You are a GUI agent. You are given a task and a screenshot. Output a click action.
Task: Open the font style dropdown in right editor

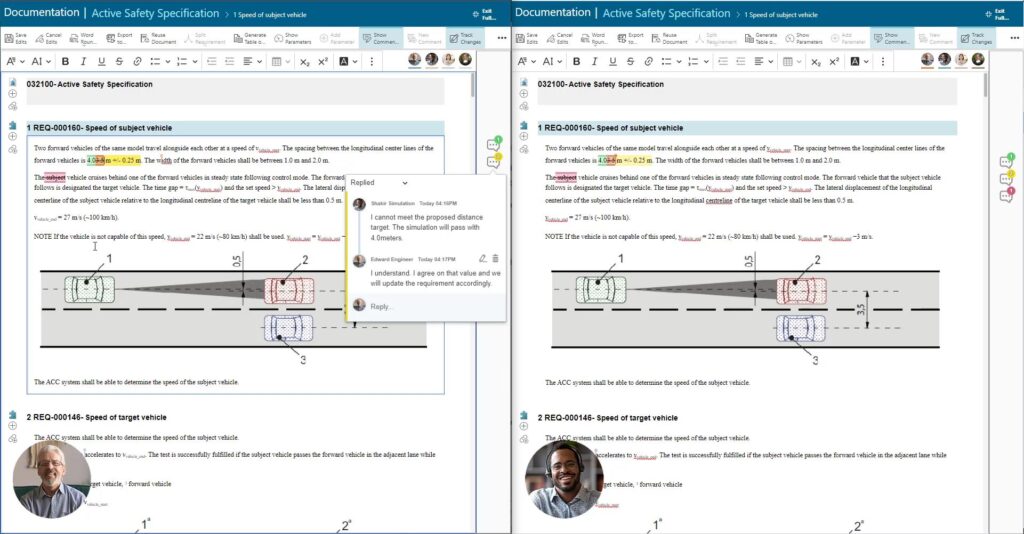(x=526, y=61)
